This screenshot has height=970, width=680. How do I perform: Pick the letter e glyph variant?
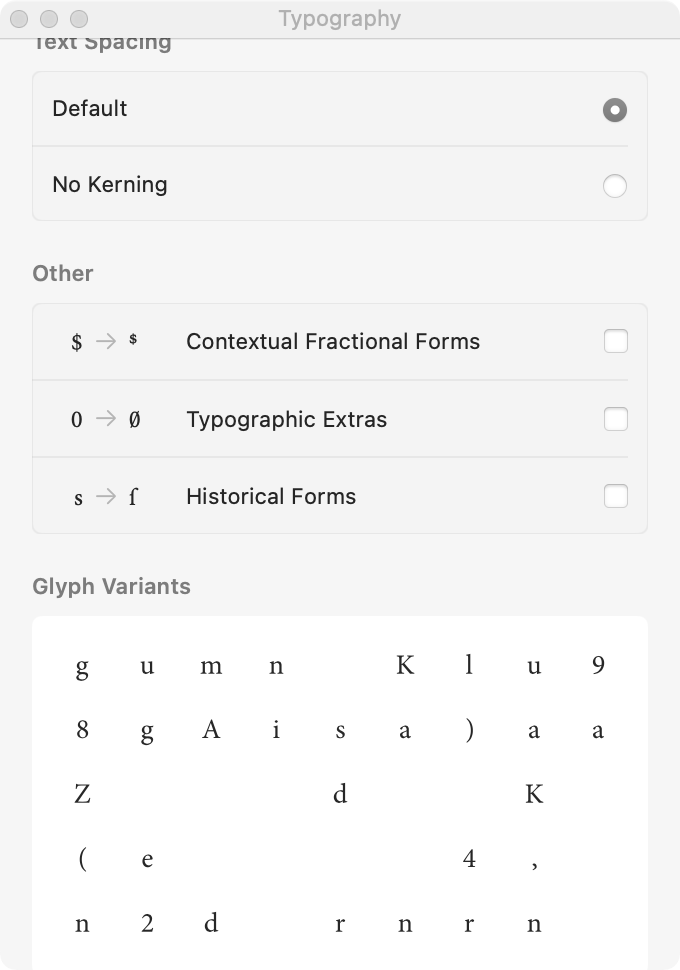(x=147, y=859)
